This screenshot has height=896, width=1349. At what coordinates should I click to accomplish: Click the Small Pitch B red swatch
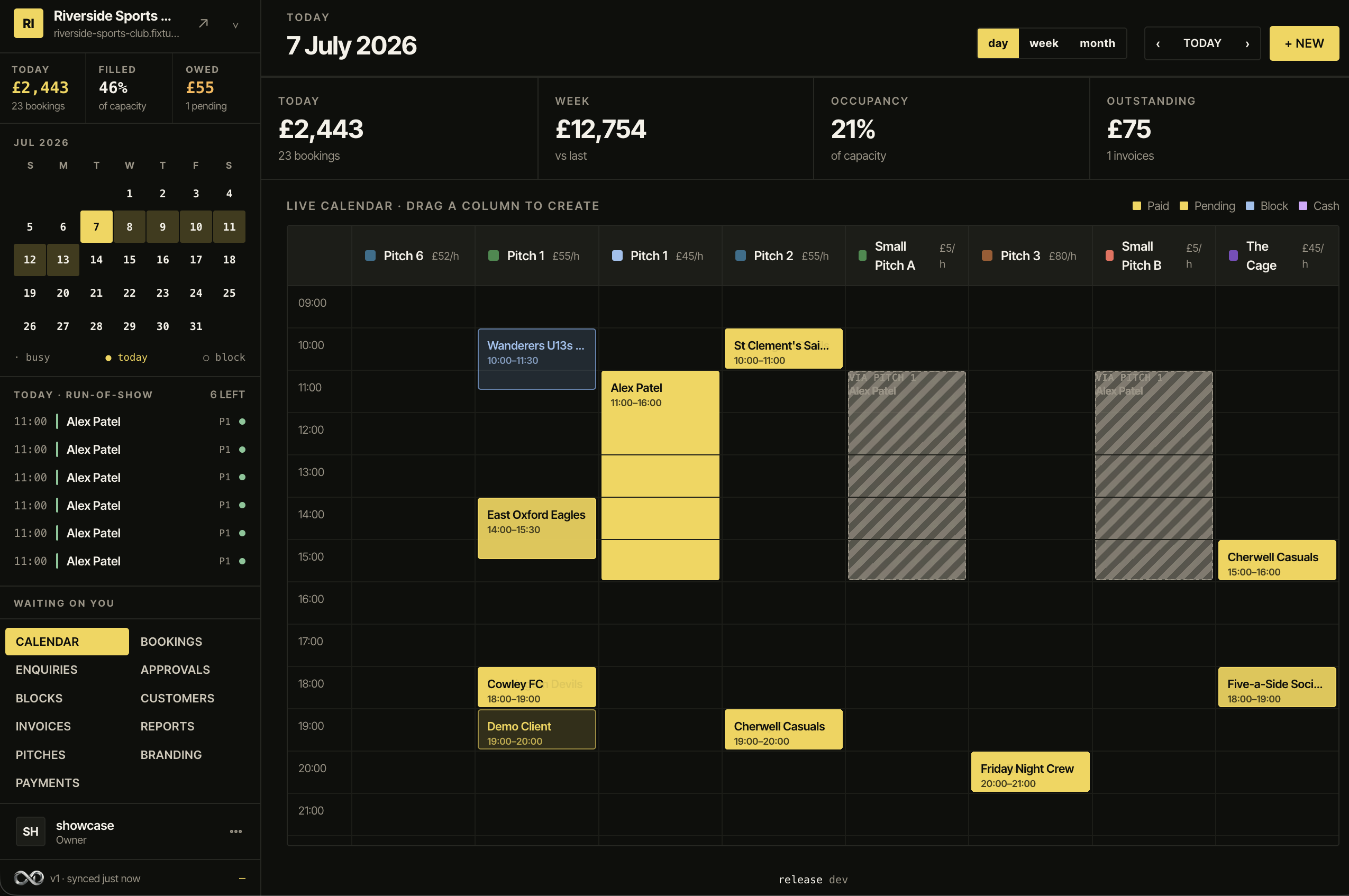[x=1109, y=255]
